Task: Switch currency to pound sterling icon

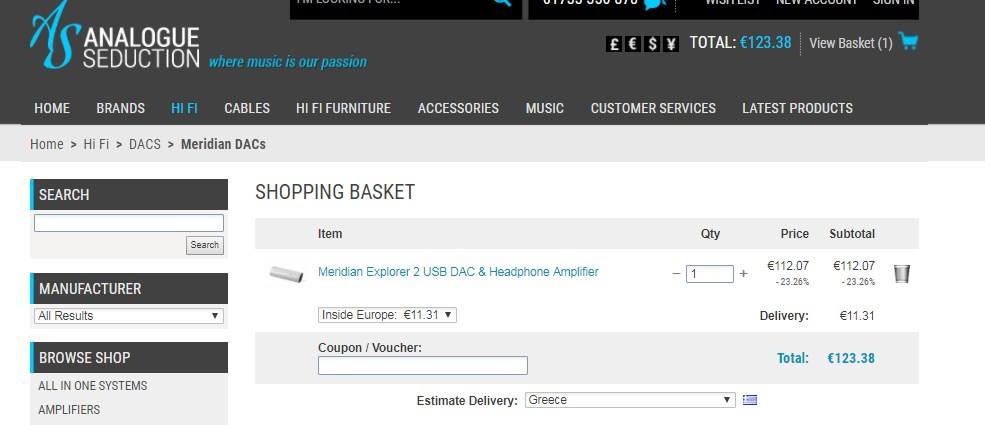Action: pyautogui.click(x=614, y=44)
